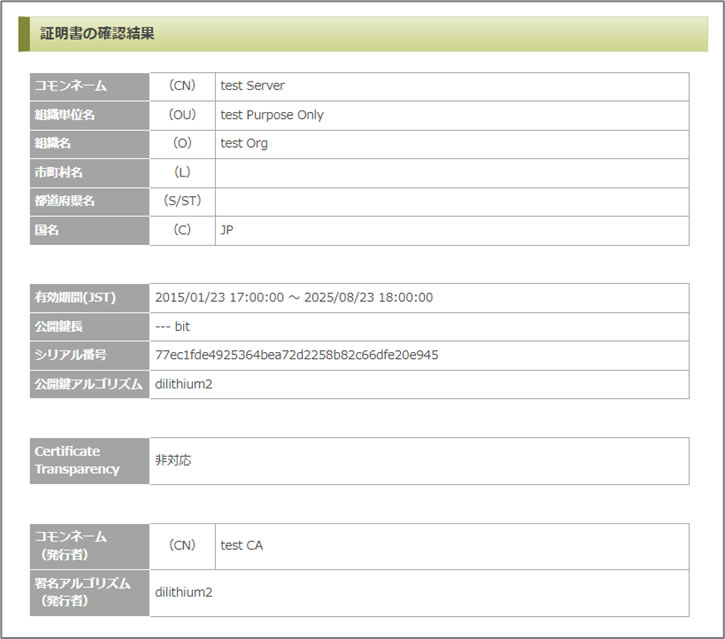Image resolution: width=725 pixels, height=639 pixels.
Task: Click the Certificate Transparency label cell
Action: click(x=89, y=460)
